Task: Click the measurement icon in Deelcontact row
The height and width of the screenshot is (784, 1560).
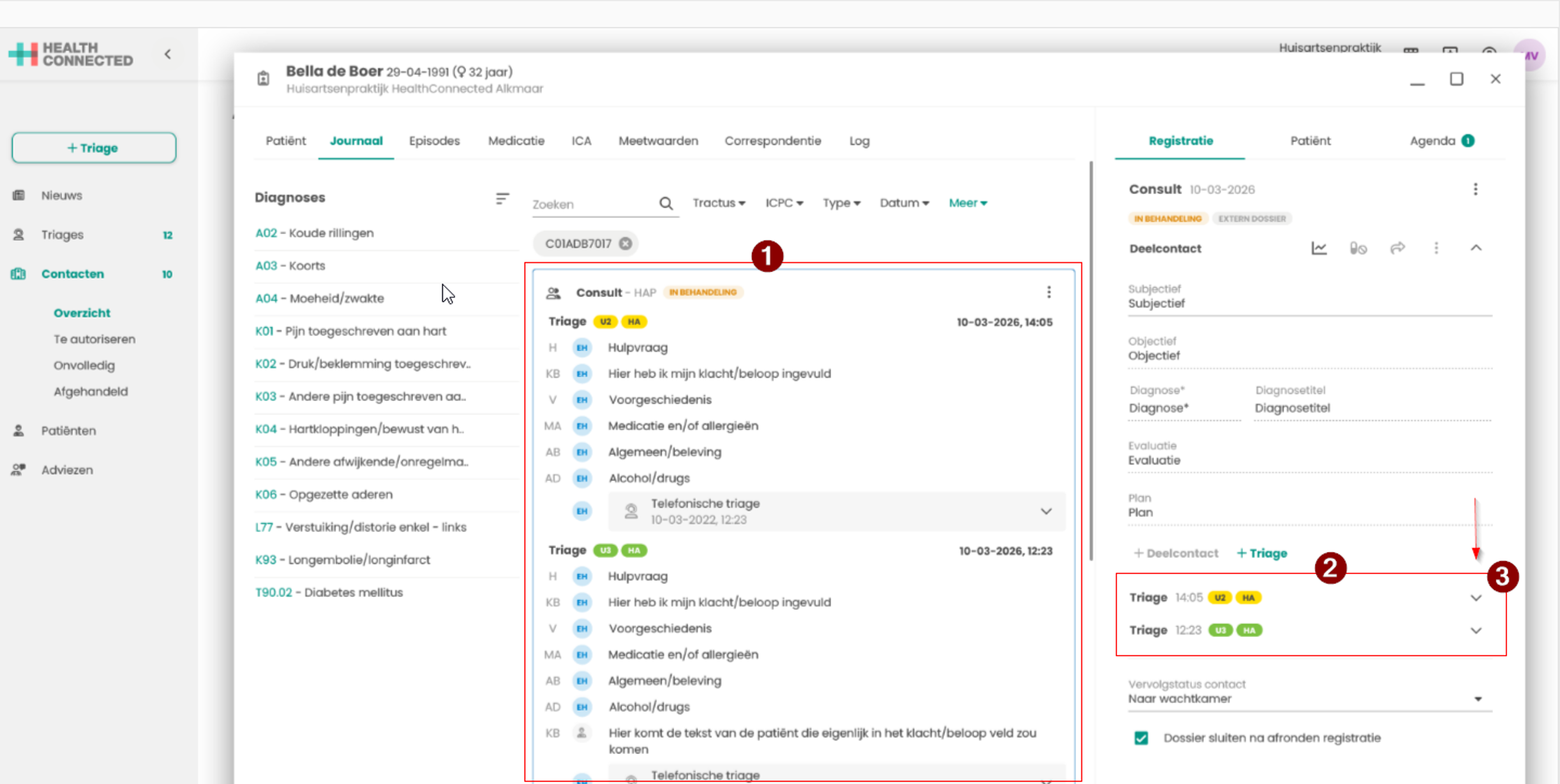Action: (1358, 248)
